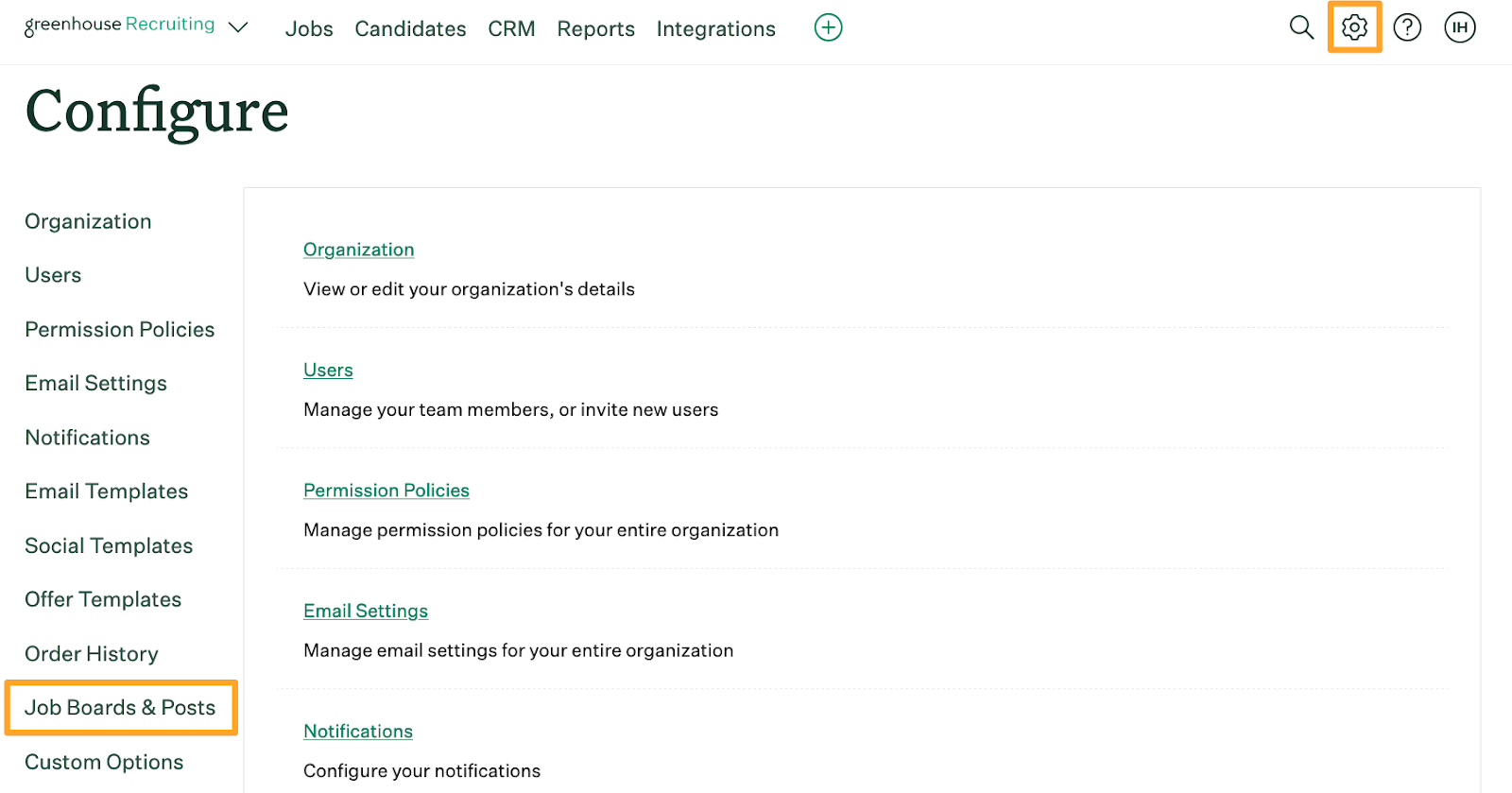Open the Configure gear icon

click(x=1354, y=27)
